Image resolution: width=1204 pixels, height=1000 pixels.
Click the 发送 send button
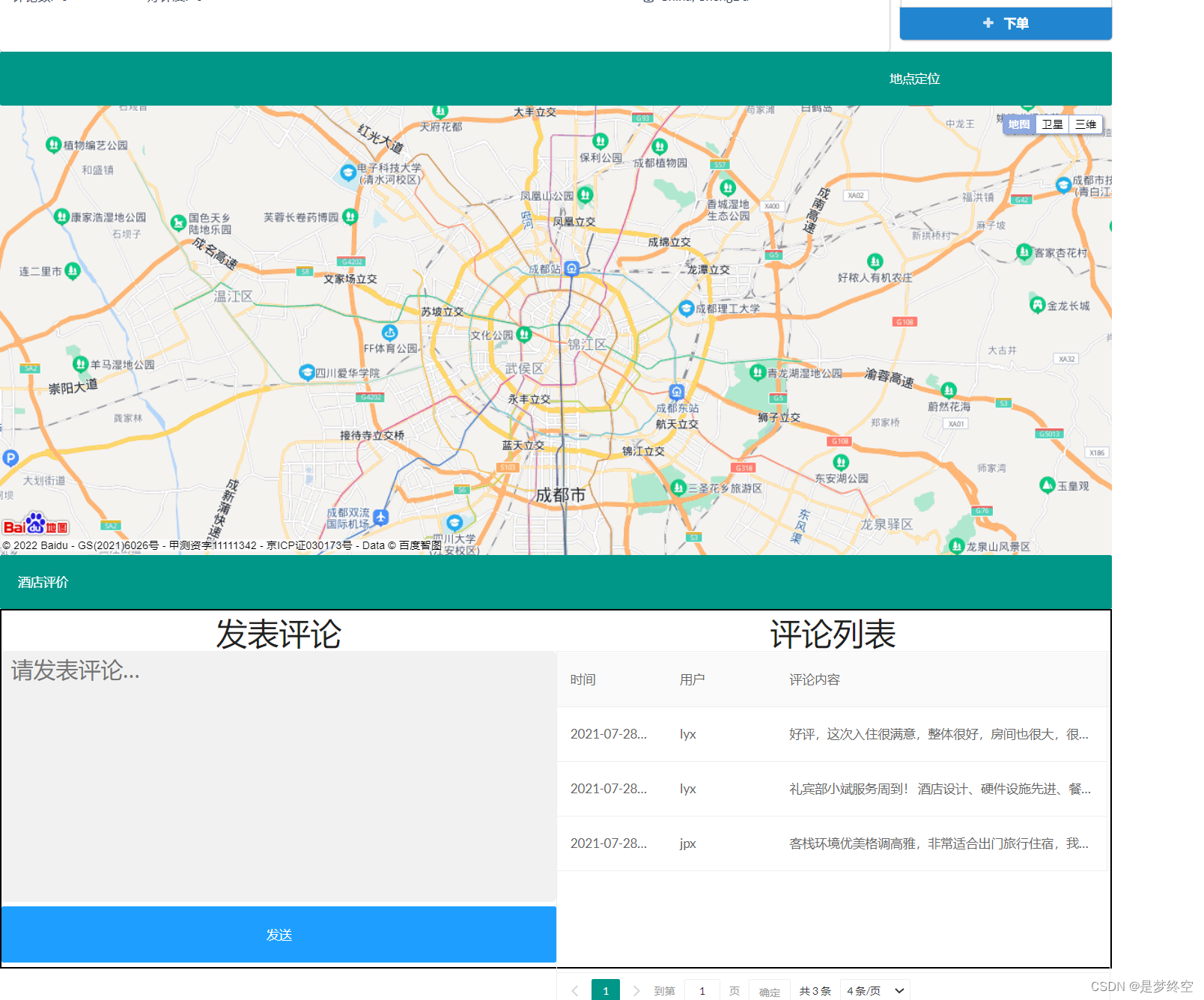(279, 935)
